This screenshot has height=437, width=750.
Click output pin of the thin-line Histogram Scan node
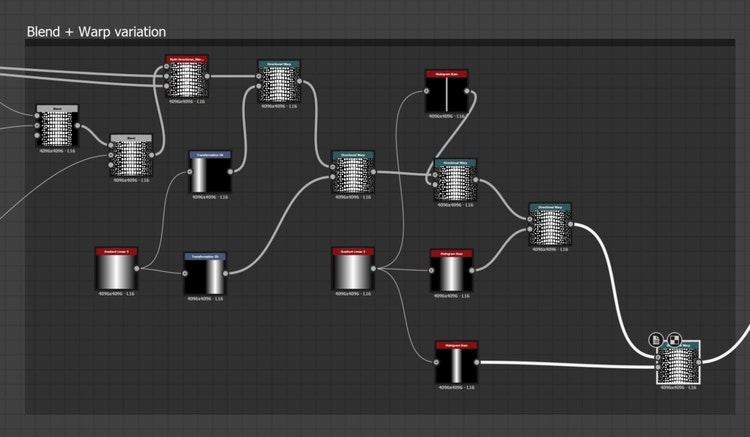pyautogui.click(x=467, y=91)
